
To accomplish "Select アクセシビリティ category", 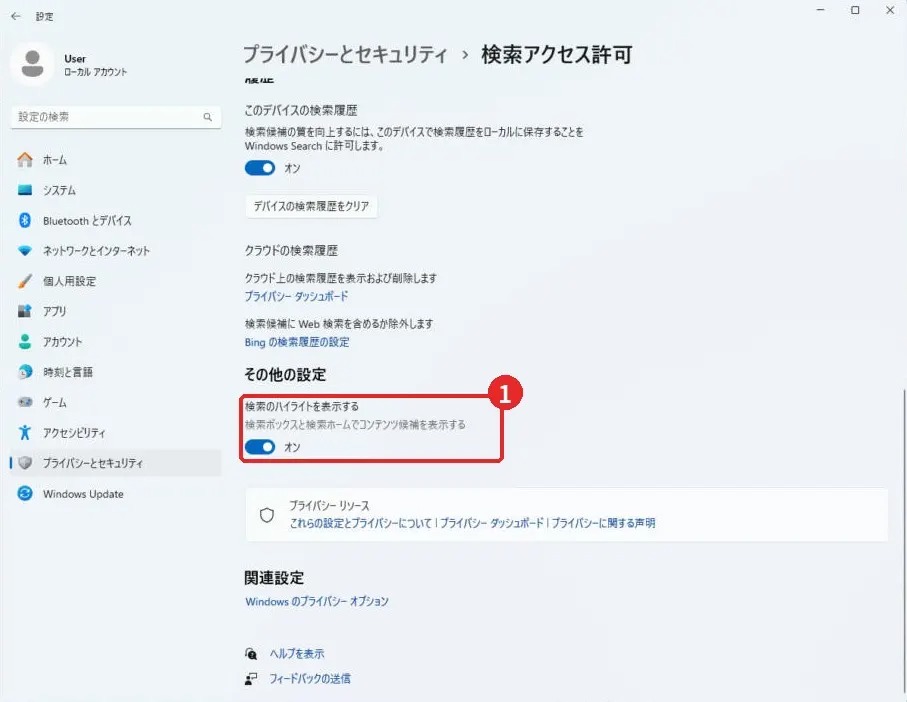I will (116, 433).
